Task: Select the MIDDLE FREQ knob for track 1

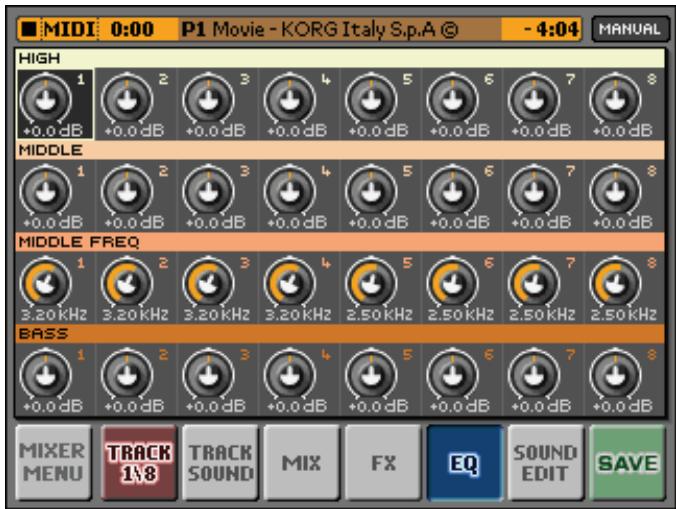Action: click(x=46, y=283)
